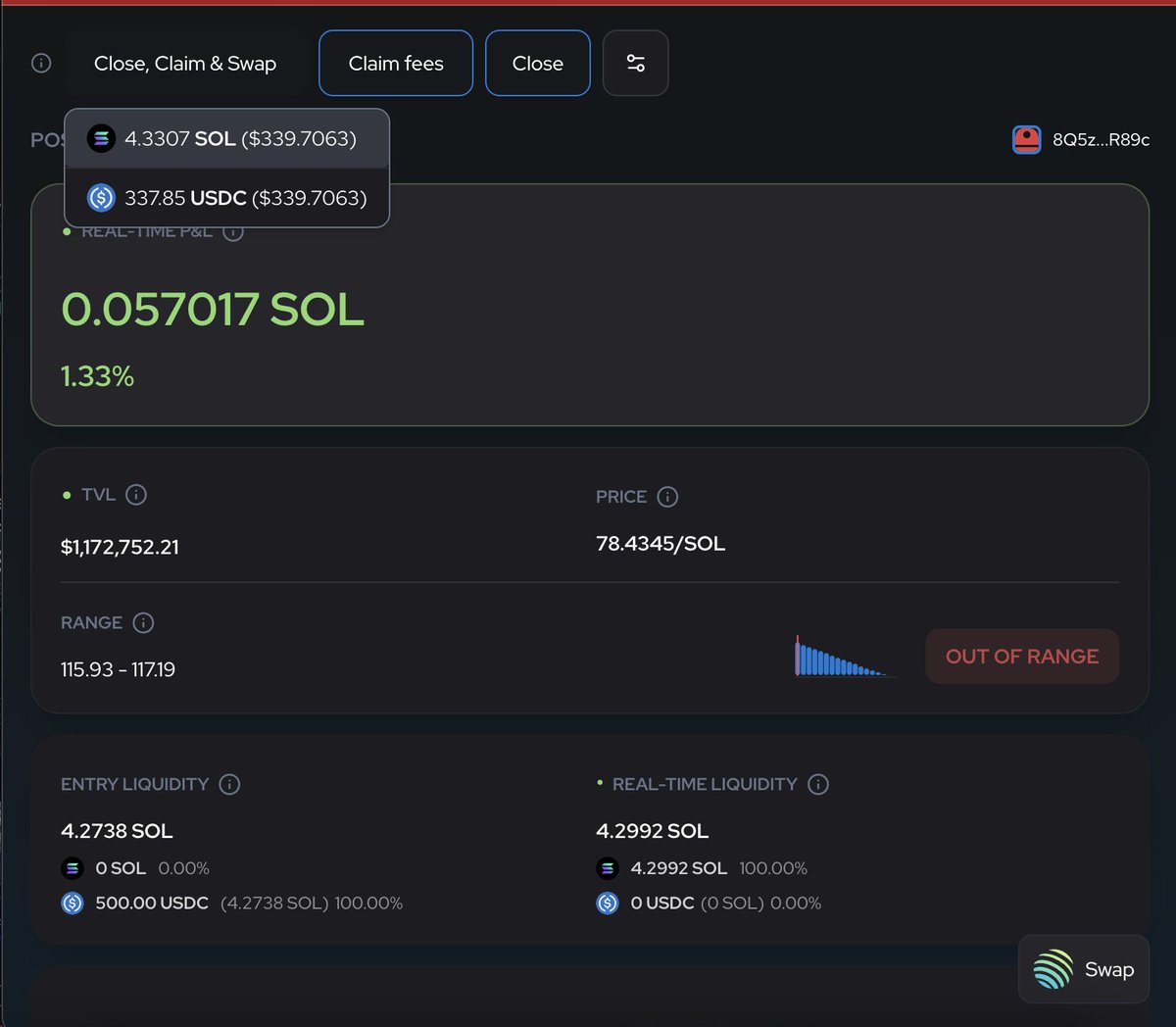This screenshot has width=1176, height=1027.
Task: Click the range value 115.93 - 117.19
Action: [118, 669]
